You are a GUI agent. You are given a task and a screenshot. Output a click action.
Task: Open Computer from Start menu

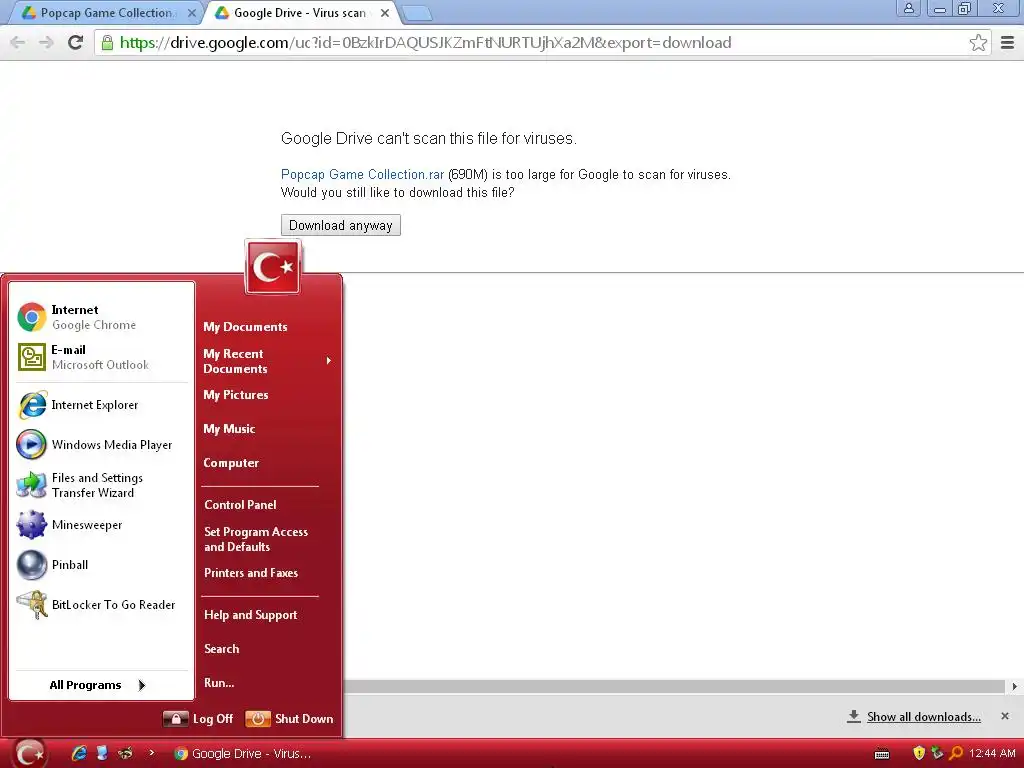click(x=231, y=463)
